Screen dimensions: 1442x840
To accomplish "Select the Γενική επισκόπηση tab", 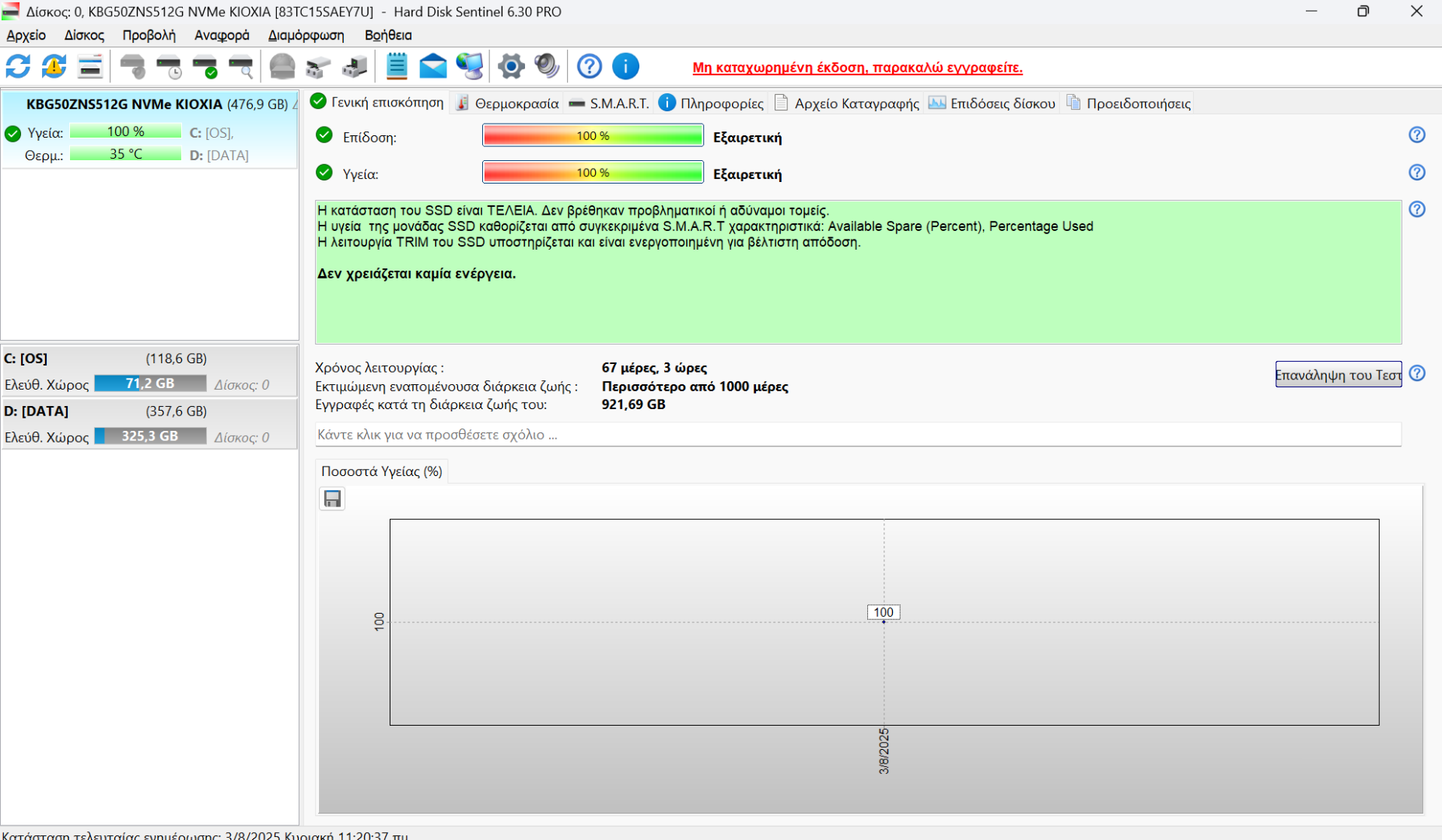I will click(x=378, y=103).
